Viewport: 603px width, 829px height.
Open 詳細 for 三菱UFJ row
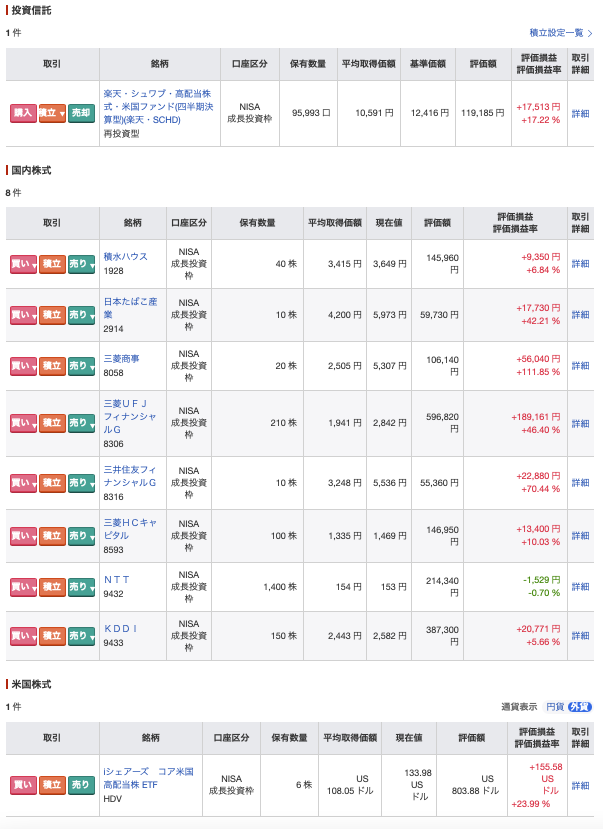coord(580,423)
